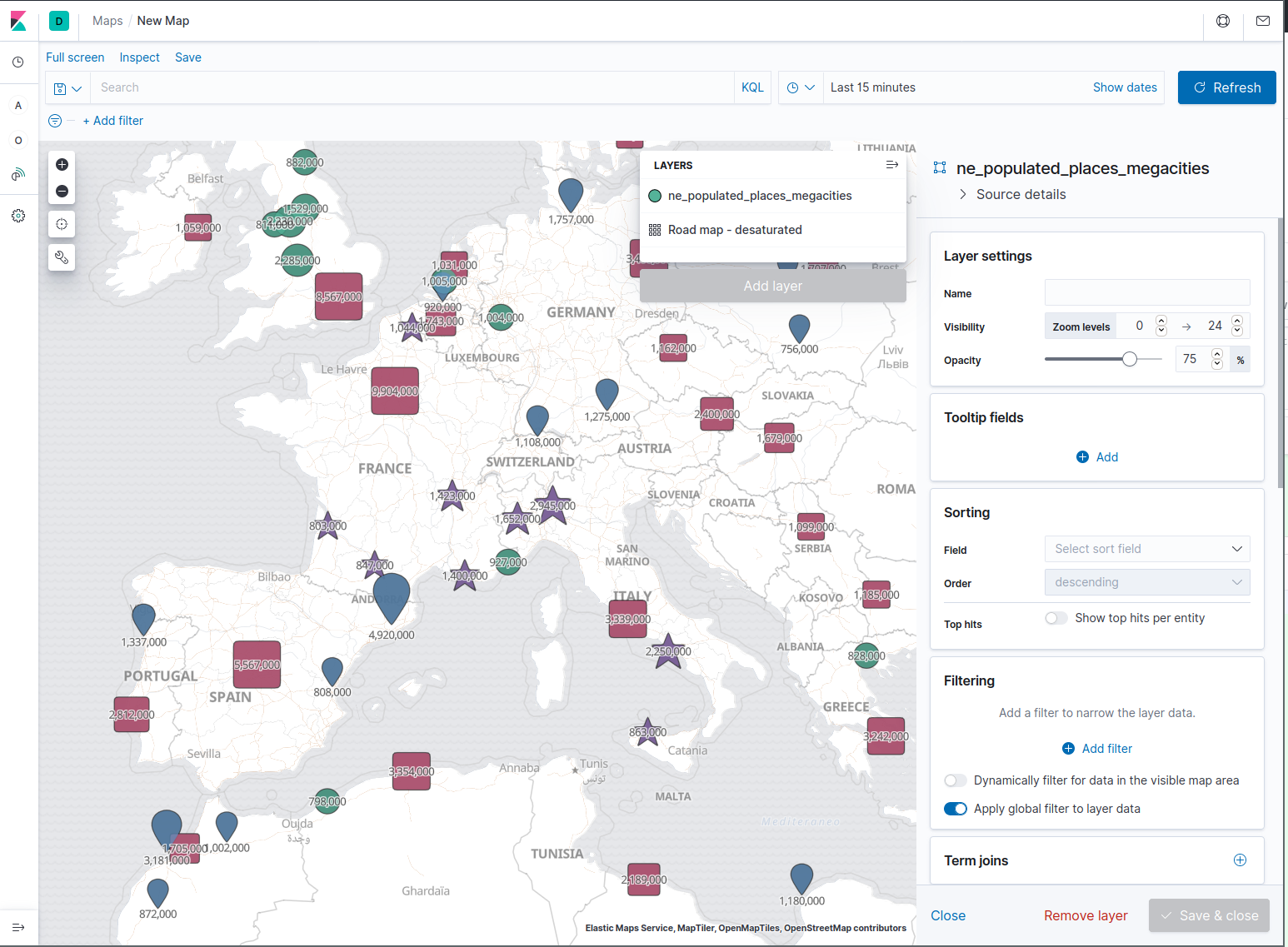The height and width of the screenshot is (947, 1288).
Task: Open the map tools wrench icon
Action: pyautogui.click(x=62, y=257)
